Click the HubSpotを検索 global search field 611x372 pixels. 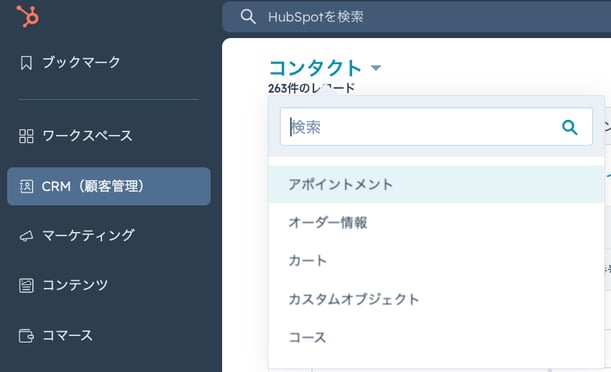tap(417, 17)
